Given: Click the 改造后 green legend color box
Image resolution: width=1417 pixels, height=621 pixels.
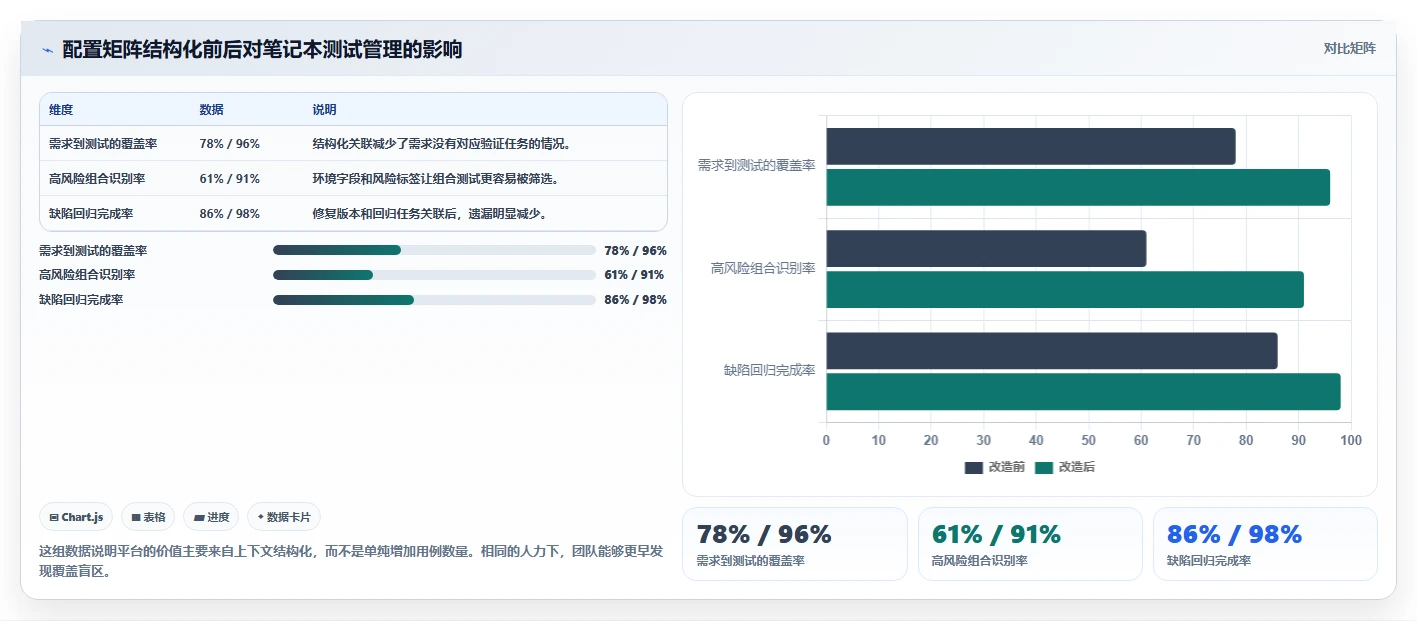Looking at the screenshot, I should (1044, 468).
